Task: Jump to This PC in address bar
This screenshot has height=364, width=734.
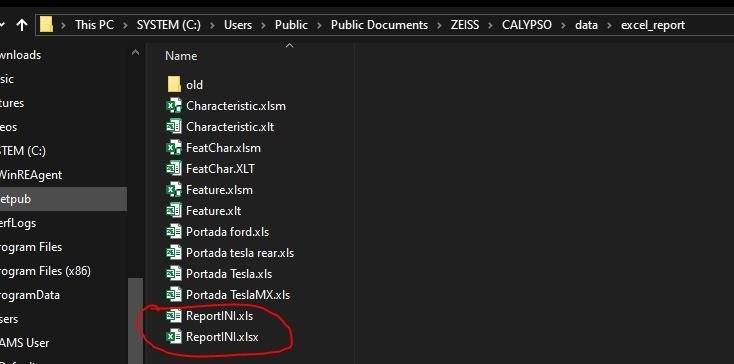Action: click(95, 25)
